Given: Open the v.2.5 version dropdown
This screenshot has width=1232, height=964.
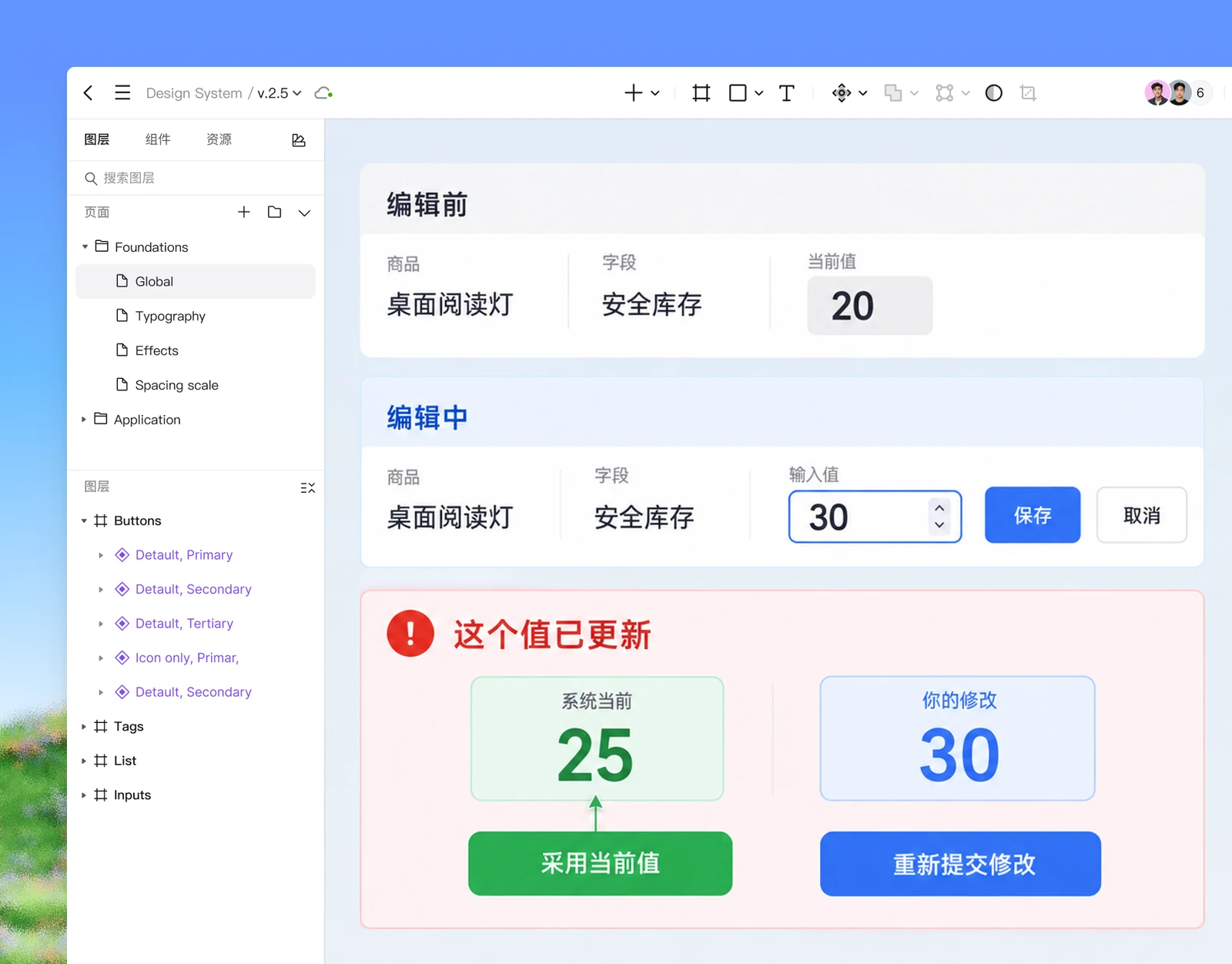Looking at the screenshot, I should (x=280, y=93).
